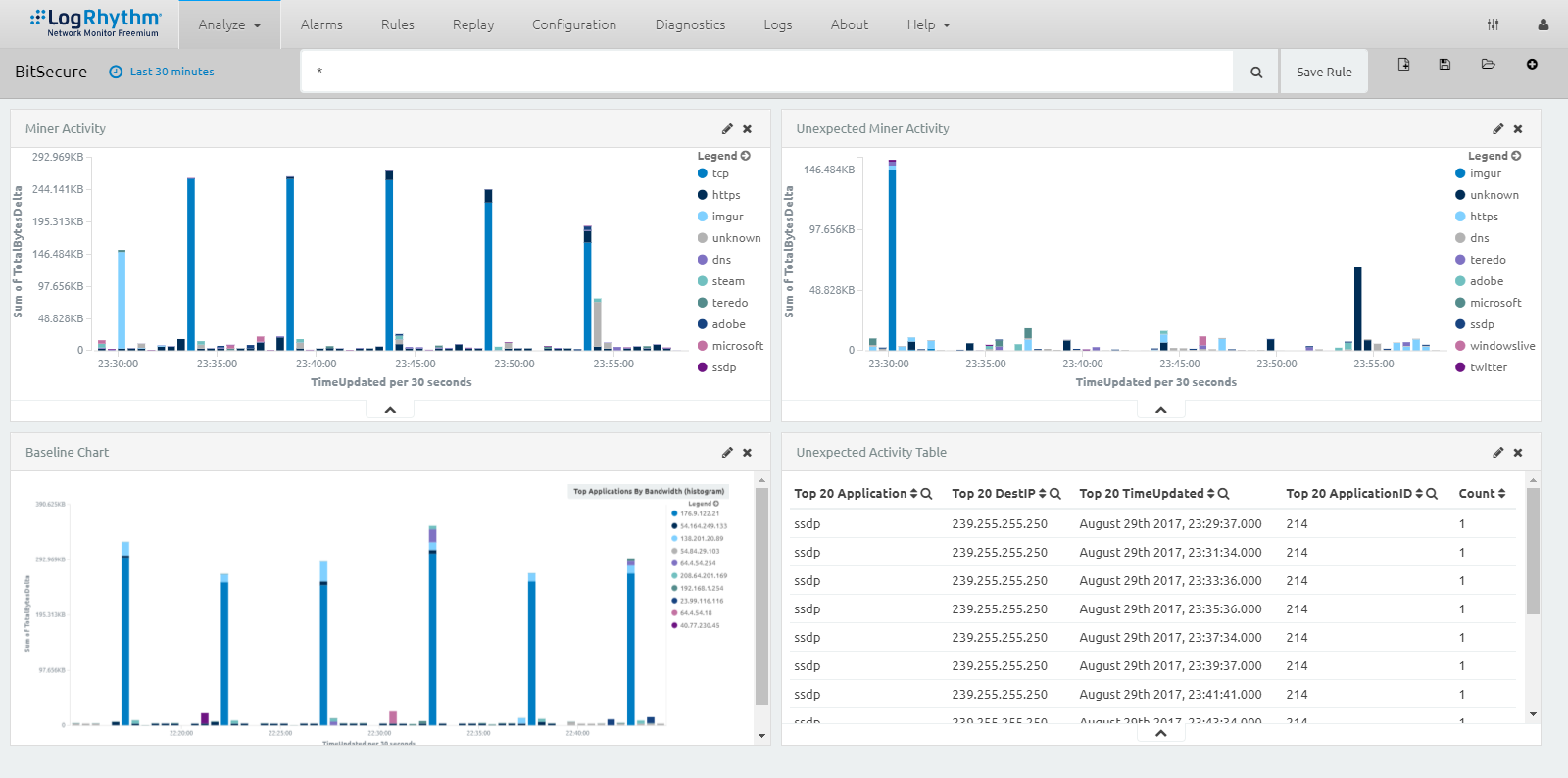Toggle the windowslive series in the legend
Screen dimensions: 1568x778
1495,346
